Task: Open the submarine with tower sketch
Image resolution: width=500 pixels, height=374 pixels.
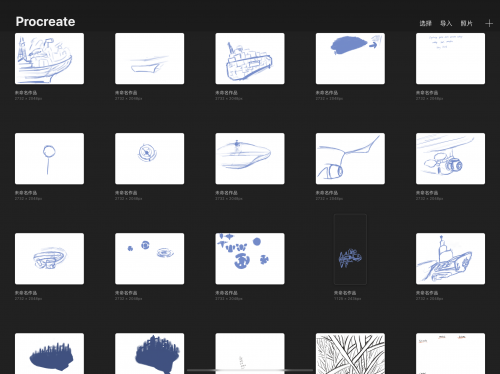Action: point(450,259)
